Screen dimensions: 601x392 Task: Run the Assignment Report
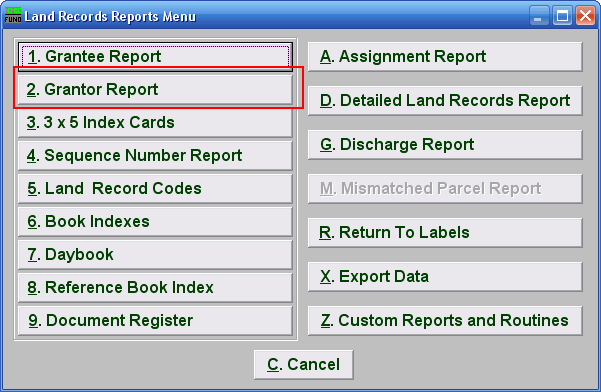point(445,57)
